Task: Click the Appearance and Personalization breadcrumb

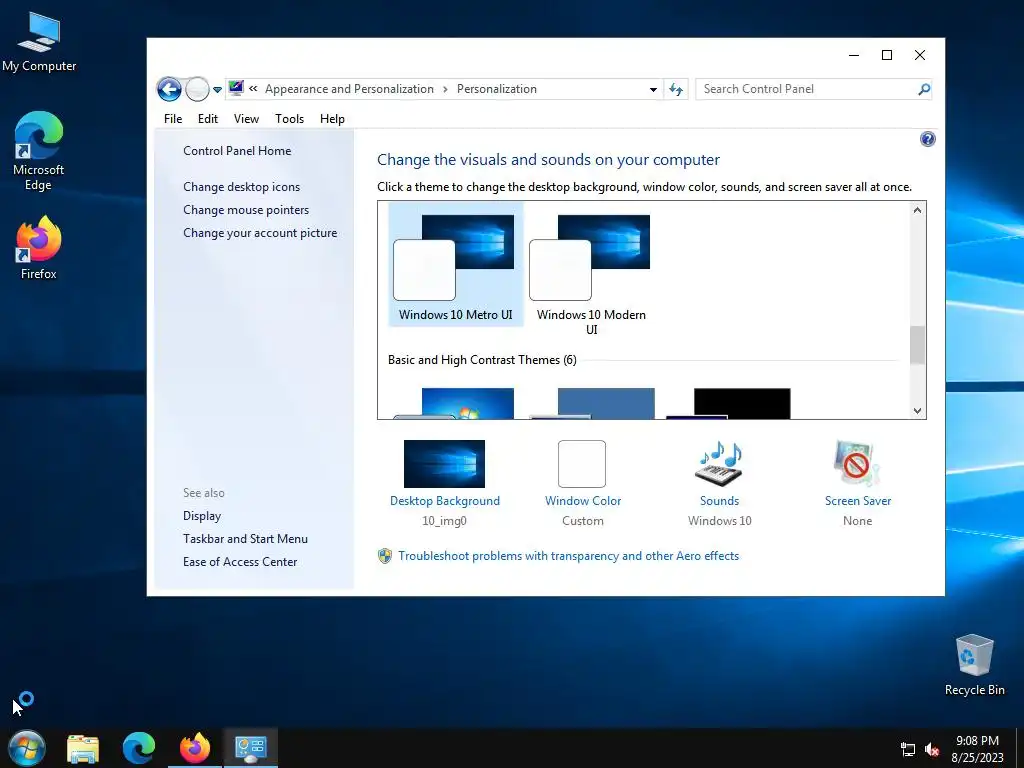Action: pyautogui.click(x=349, y=89)
